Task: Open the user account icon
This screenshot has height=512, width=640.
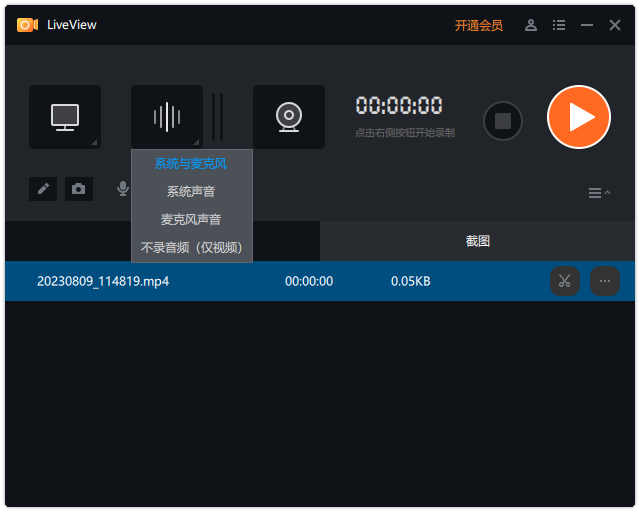Action: point(531,25)
